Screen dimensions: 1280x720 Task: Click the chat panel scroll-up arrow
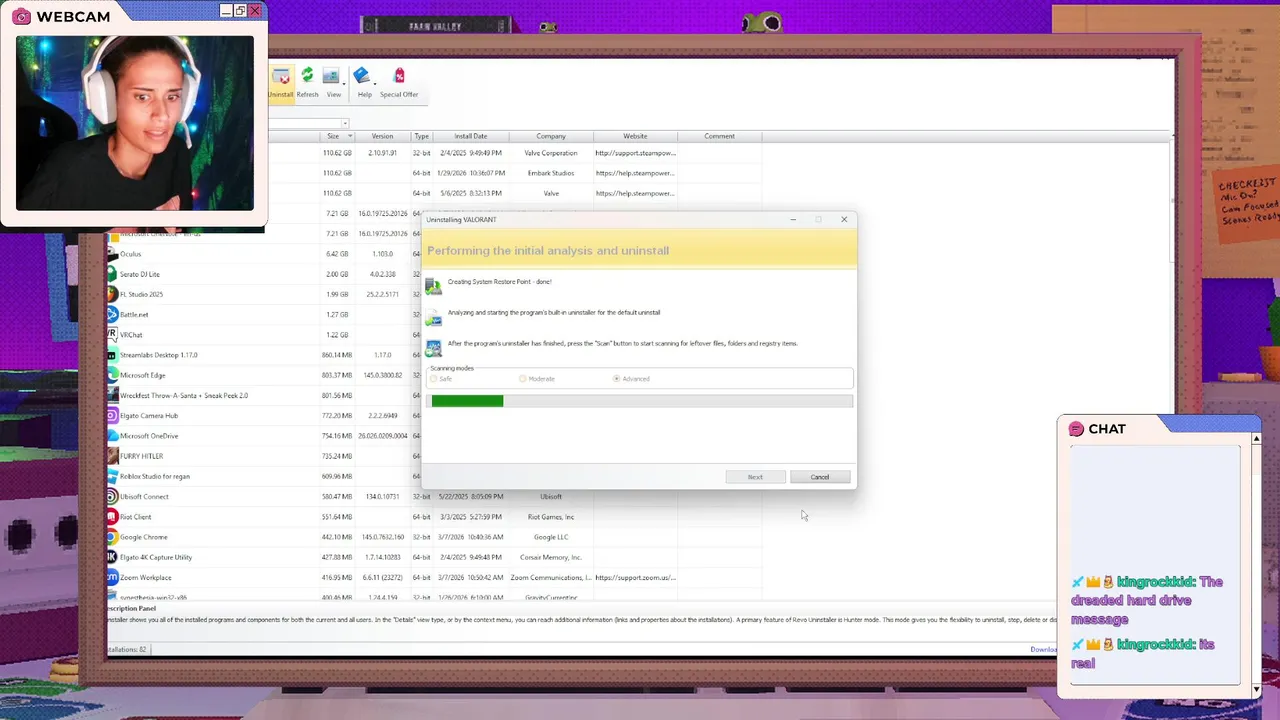[1256, 438]
